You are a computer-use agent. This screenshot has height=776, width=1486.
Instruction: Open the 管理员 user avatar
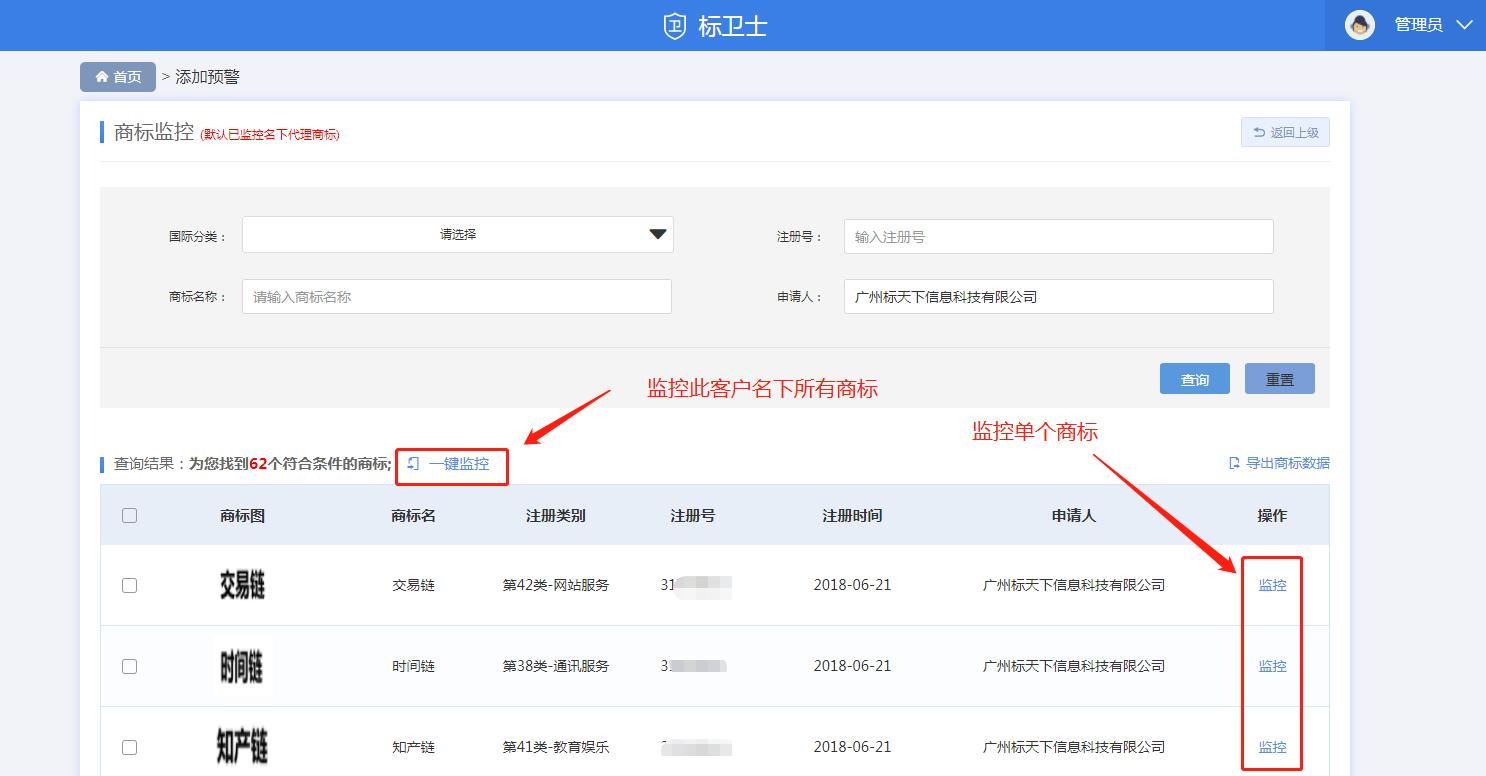click(x=1360, y=24)
